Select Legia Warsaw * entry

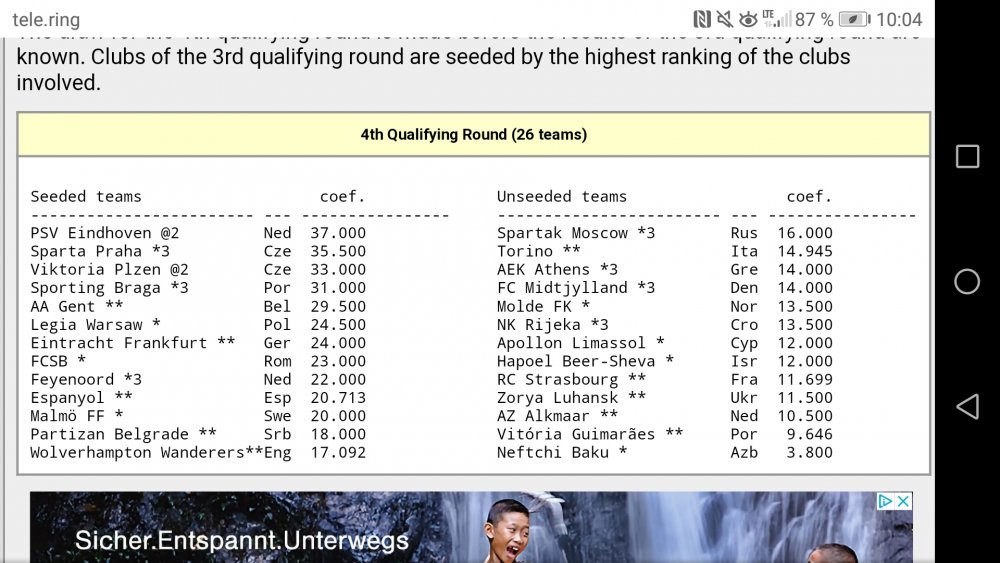(x=96, y=325)
